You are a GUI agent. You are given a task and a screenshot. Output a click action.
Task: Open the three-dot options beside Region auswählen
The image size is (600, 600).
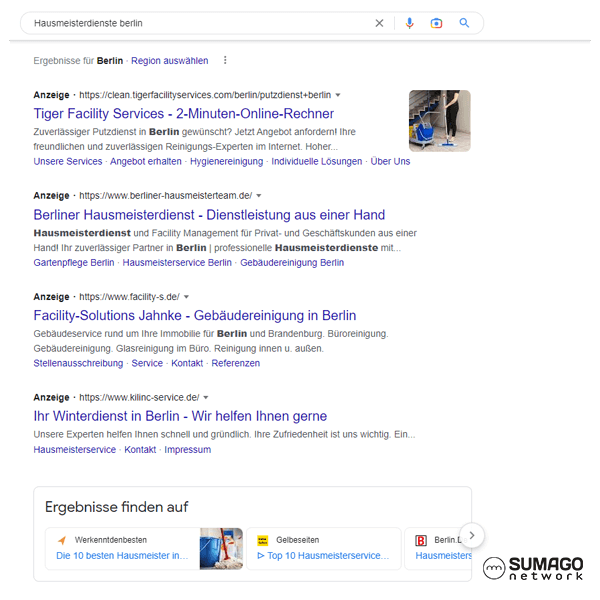point(225,60)
